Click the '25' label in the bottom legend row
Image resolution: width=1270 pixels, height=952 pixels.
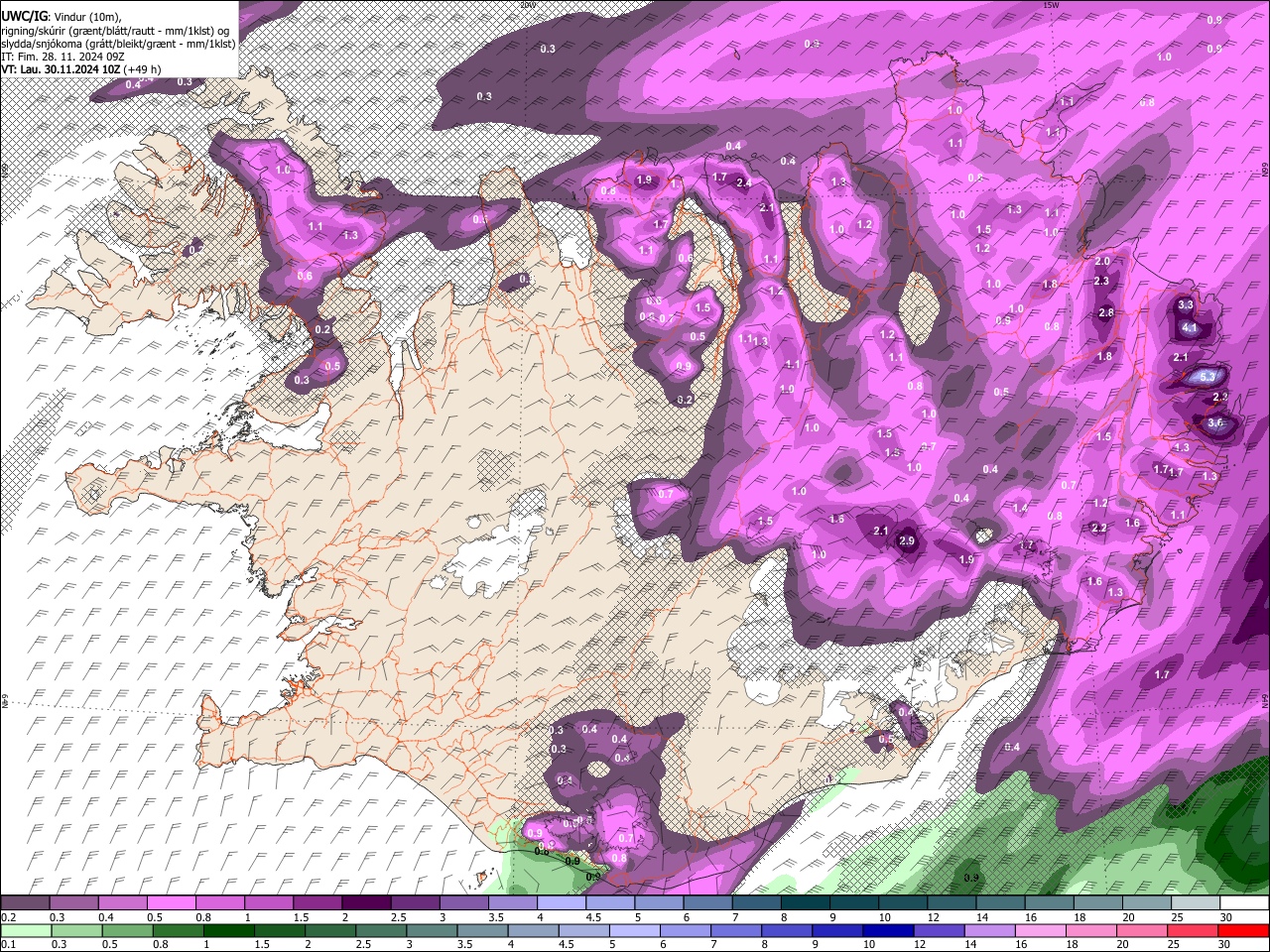pyautogui.click(x=1175, y=945)
